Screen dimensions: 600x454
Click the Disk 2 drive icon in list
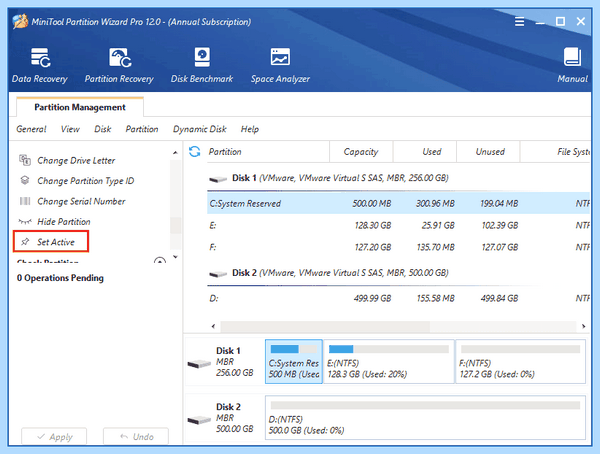click(x=218, y=274)
